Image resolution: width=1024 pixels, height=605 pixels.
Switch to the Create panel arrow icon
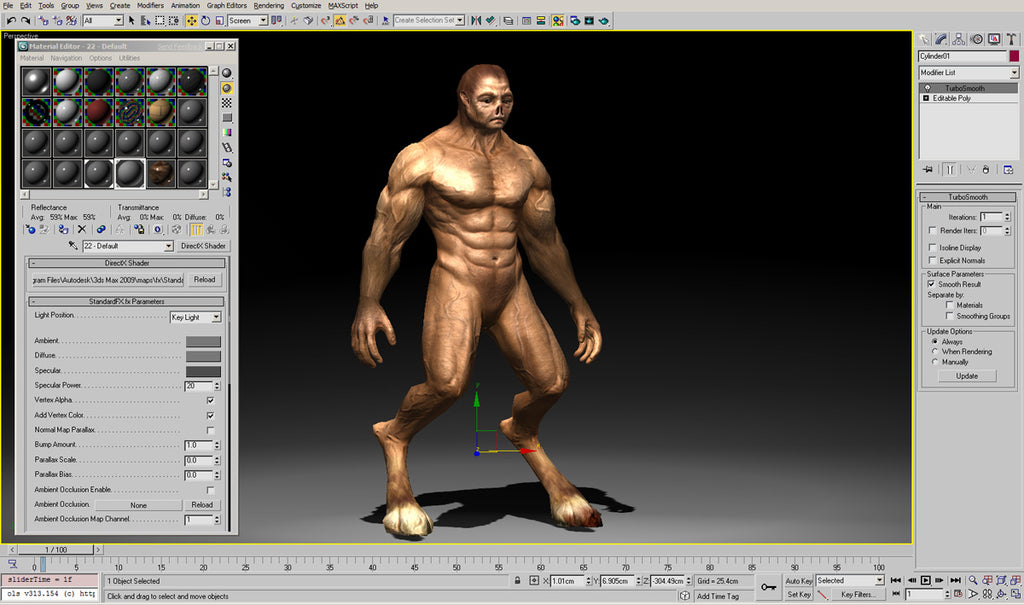pos(925,38)
